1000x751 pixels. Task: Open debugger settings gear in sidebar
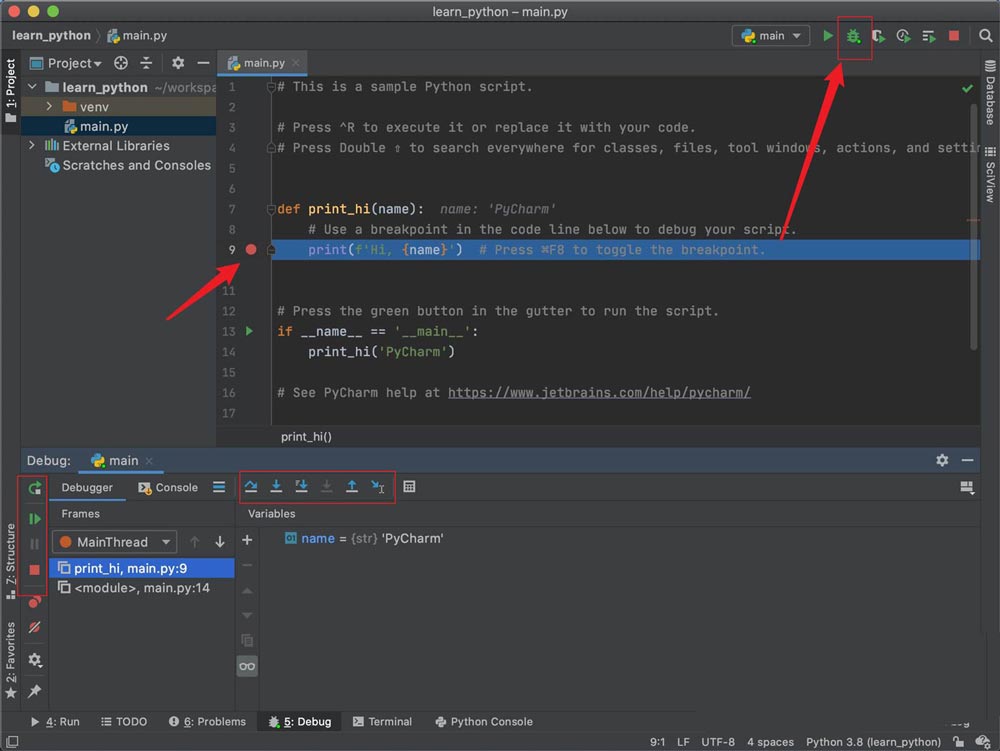34,660
